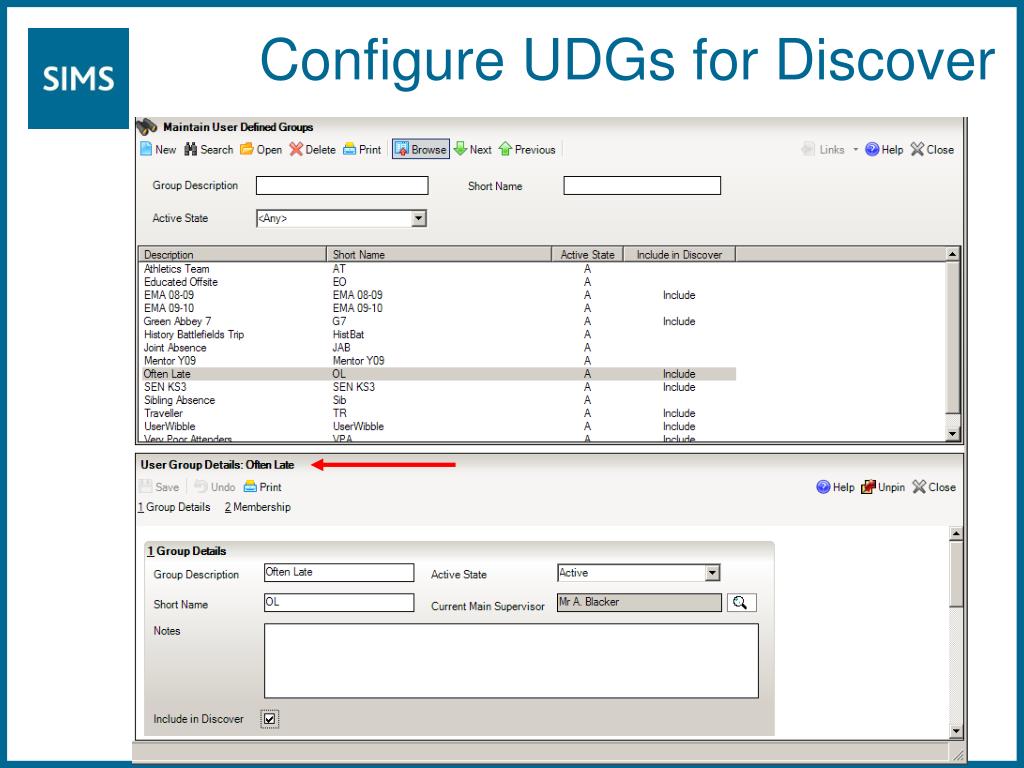Jump to 1 Group Details link
Viewport: 1024px width, 768px height.
174,507
